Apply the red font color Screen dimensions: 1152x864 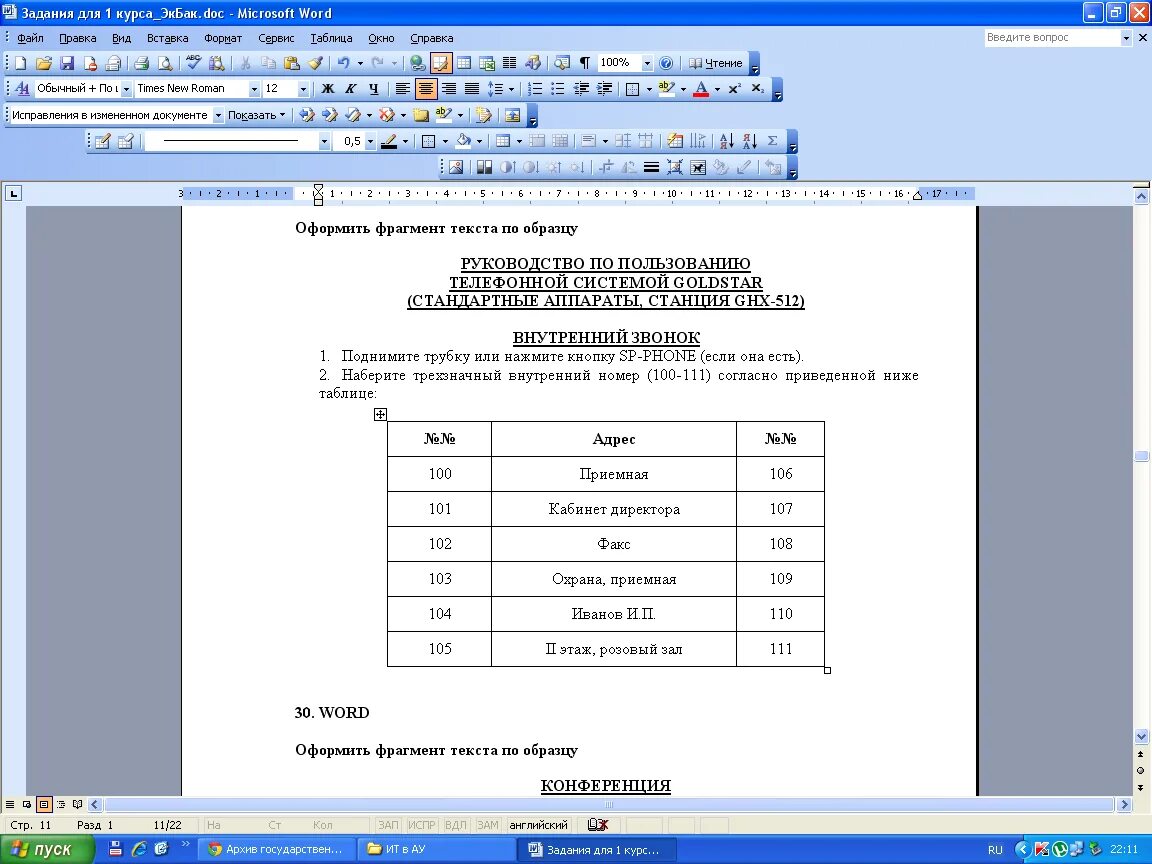click(702, 89)
